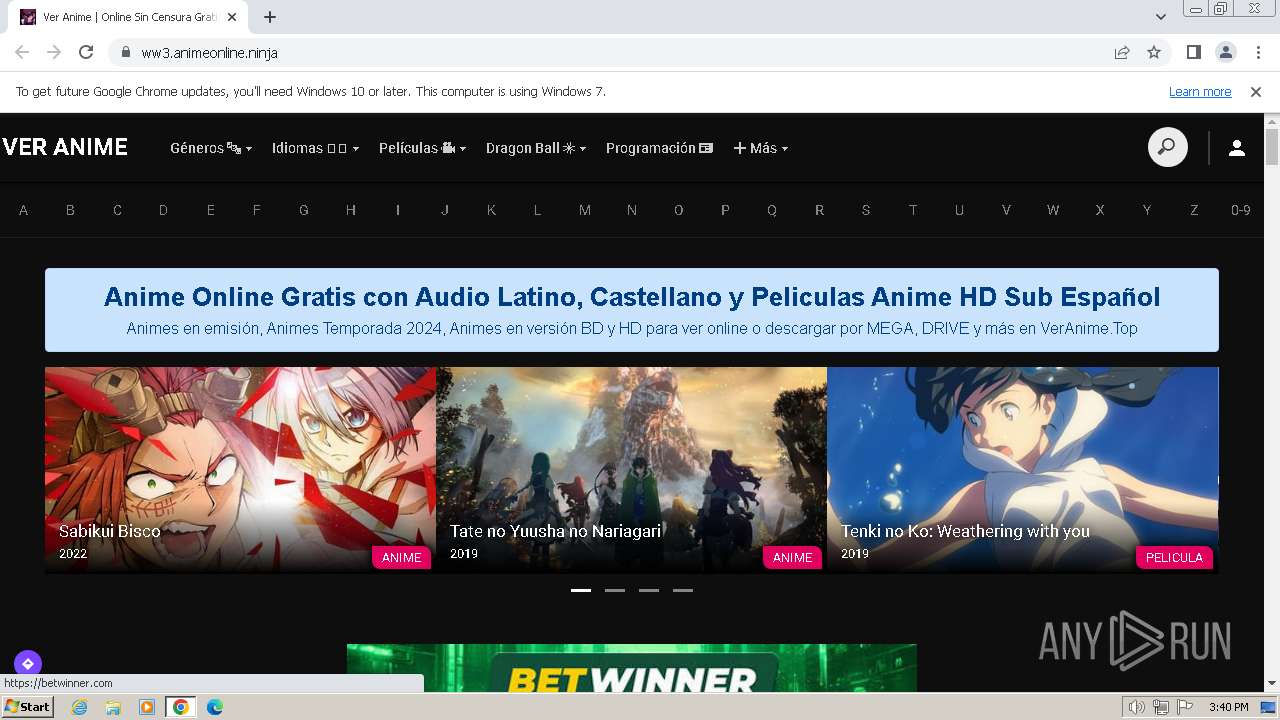Expand the Géneros dropdown menu

tap(211, 148)
